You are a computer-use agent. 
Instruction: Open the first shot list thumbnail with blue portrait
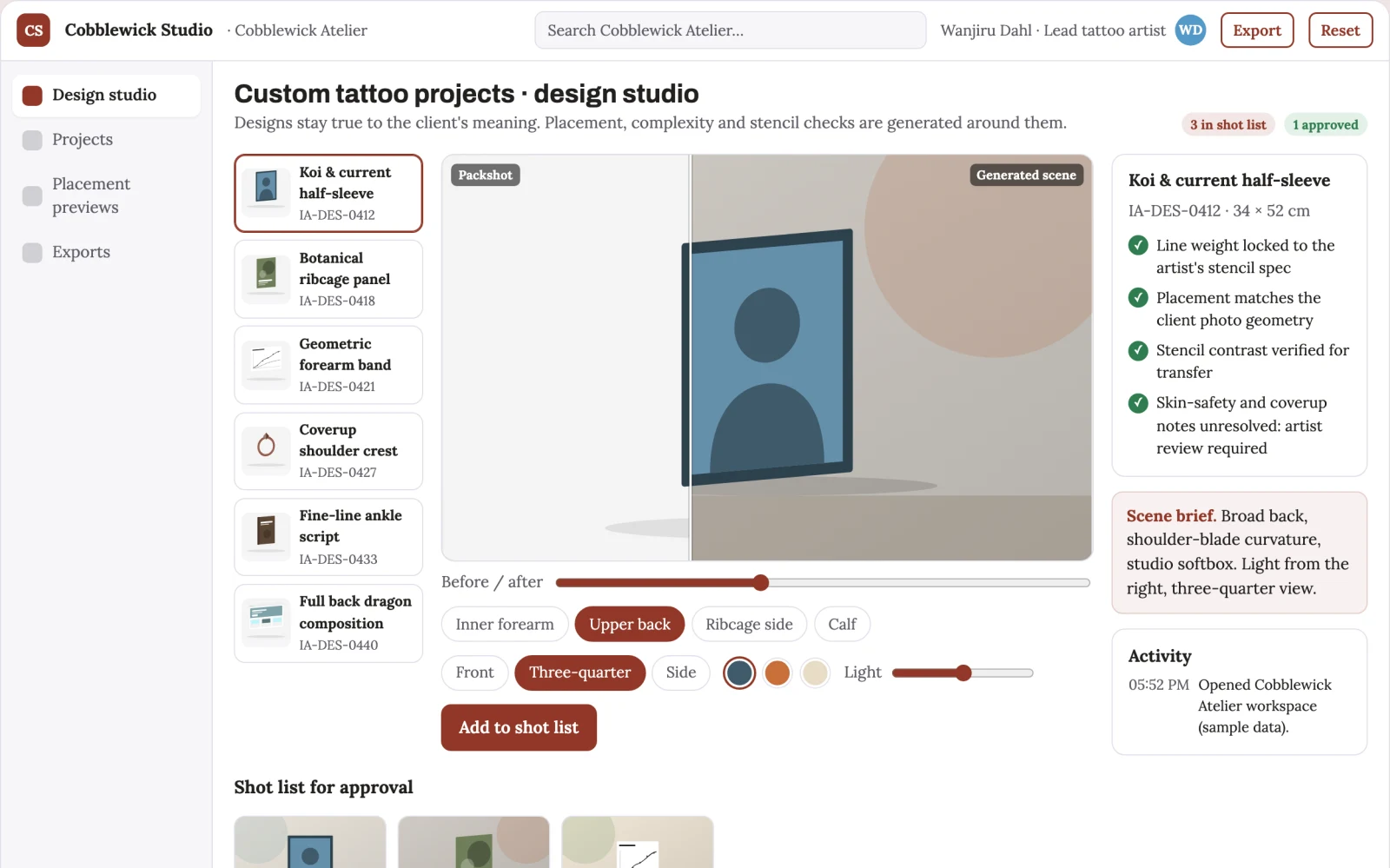coord(310,842)
